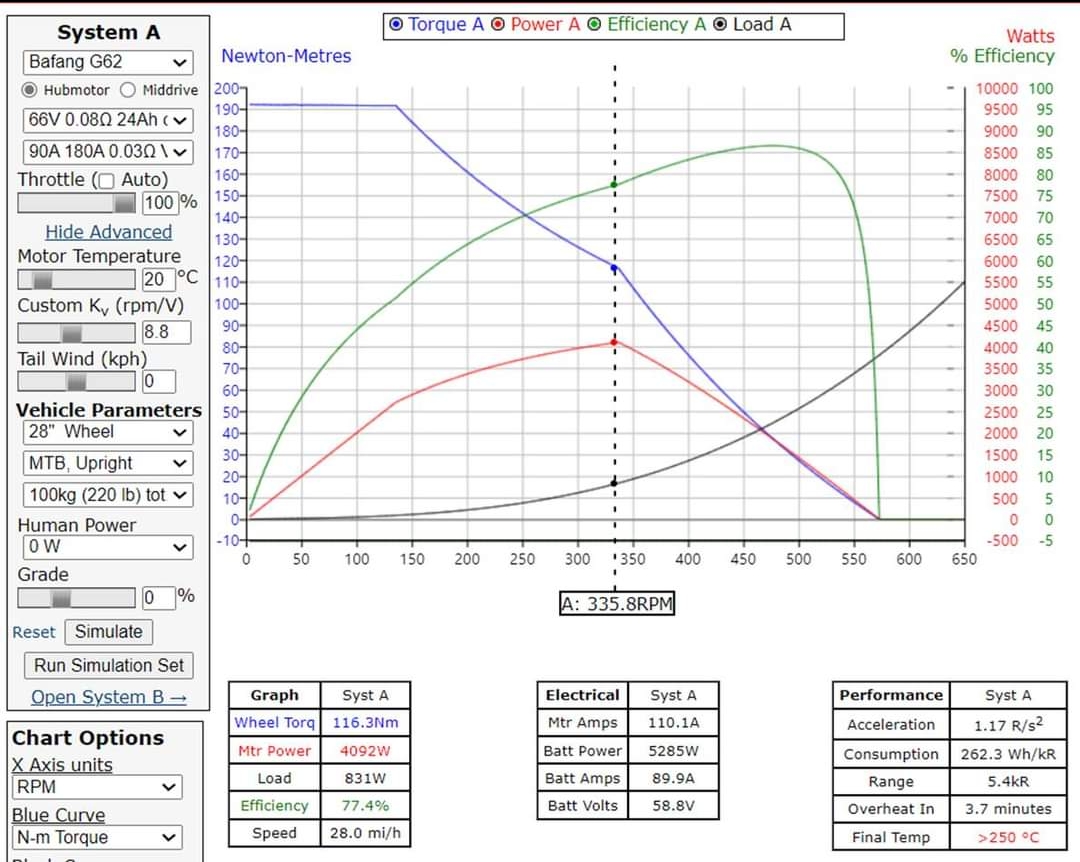
Task: Click the Motor Temperature slider
Action: tap(76, 279)
